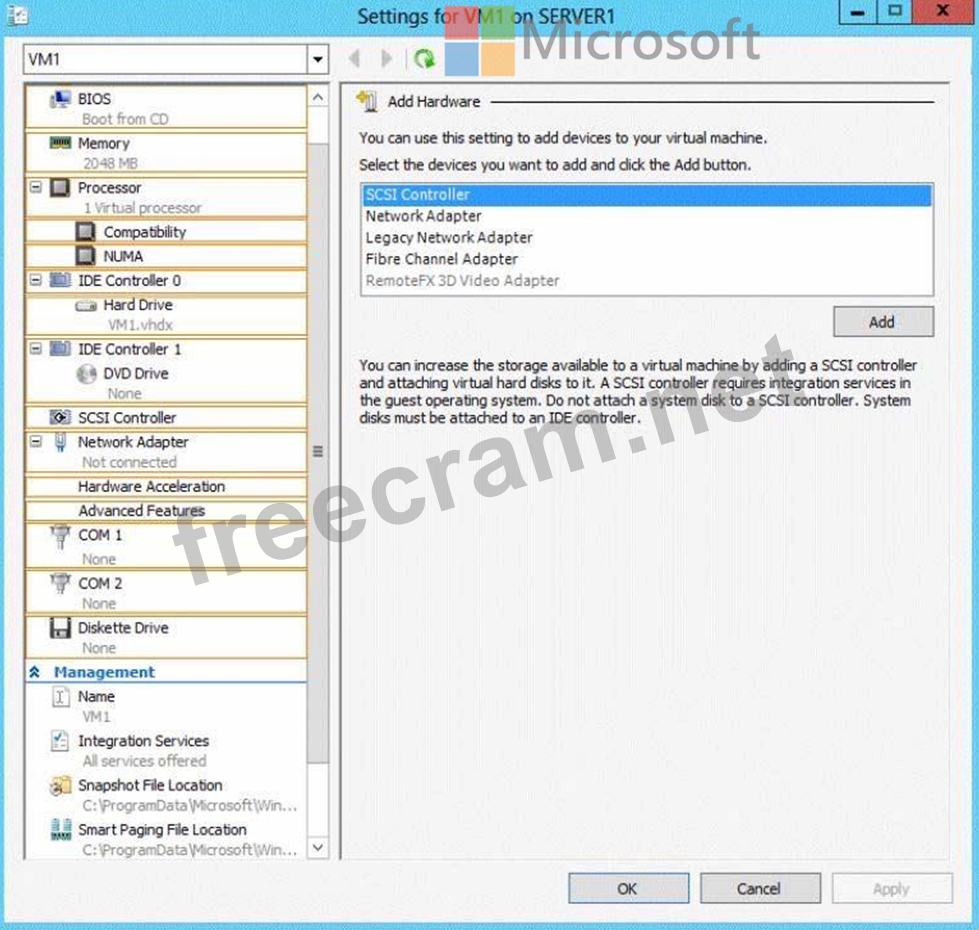Click the BIOS computer icon
Viewport: 979px width, 930px height.
point(60,99)
